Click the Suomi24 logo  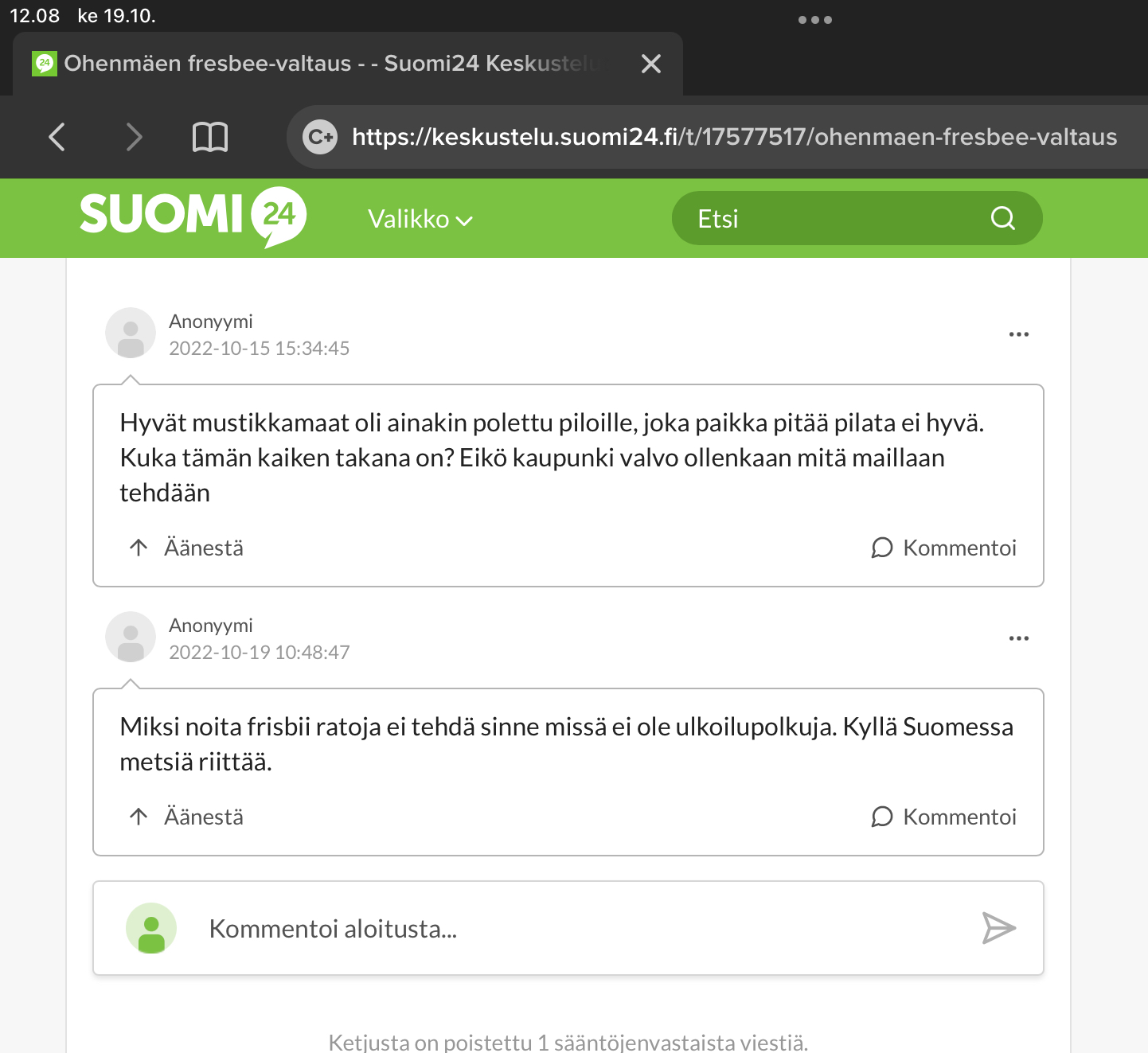coord(193,216)
